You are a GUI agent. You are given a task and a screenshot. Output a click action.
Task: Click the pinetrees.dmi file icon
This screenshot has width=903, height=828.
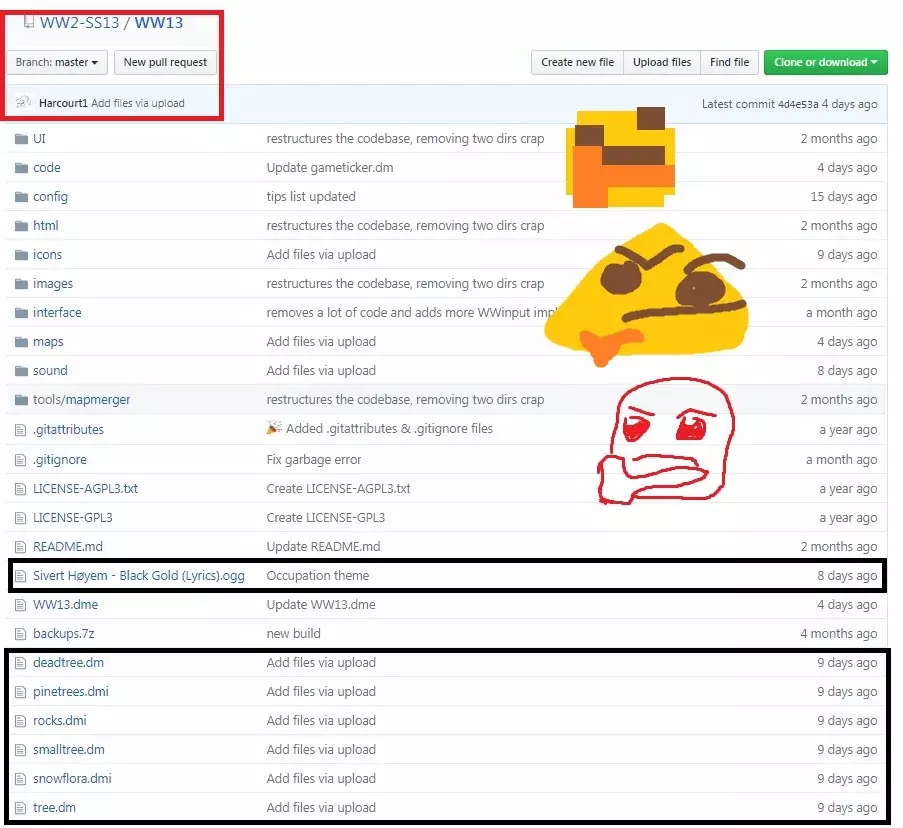[x=20, y=692]
